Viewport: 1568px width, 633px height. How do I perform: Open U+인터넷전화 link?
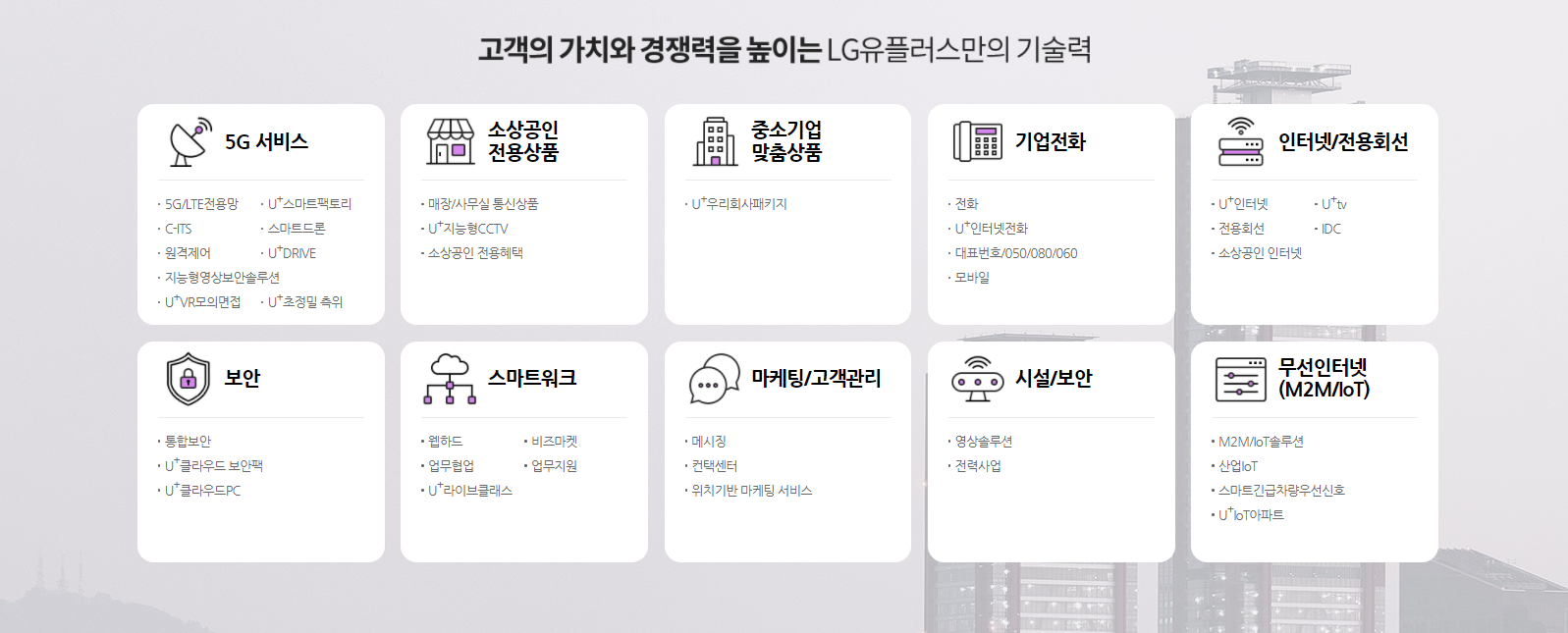pos(992,229)
